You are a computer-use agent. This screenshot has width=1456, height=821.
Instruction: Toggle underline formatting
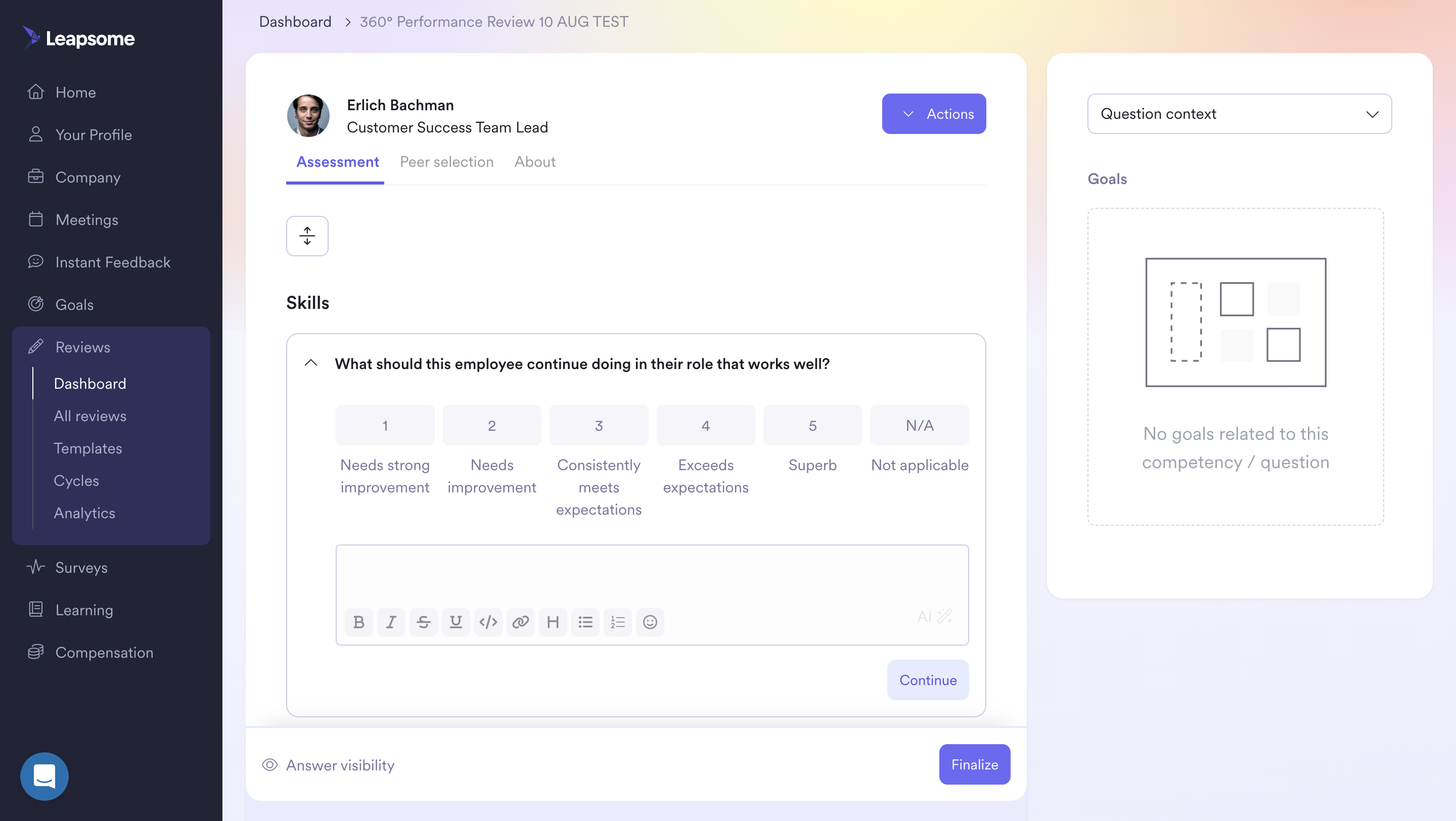pos(456,621)
